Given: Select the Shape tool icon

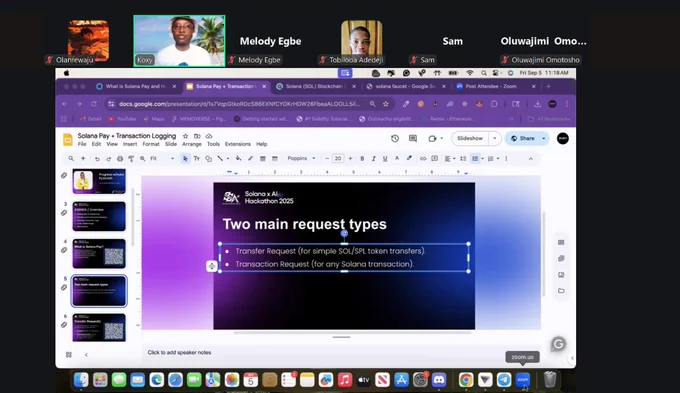Looking at the screenshot, I should click(x=208, y=159).
